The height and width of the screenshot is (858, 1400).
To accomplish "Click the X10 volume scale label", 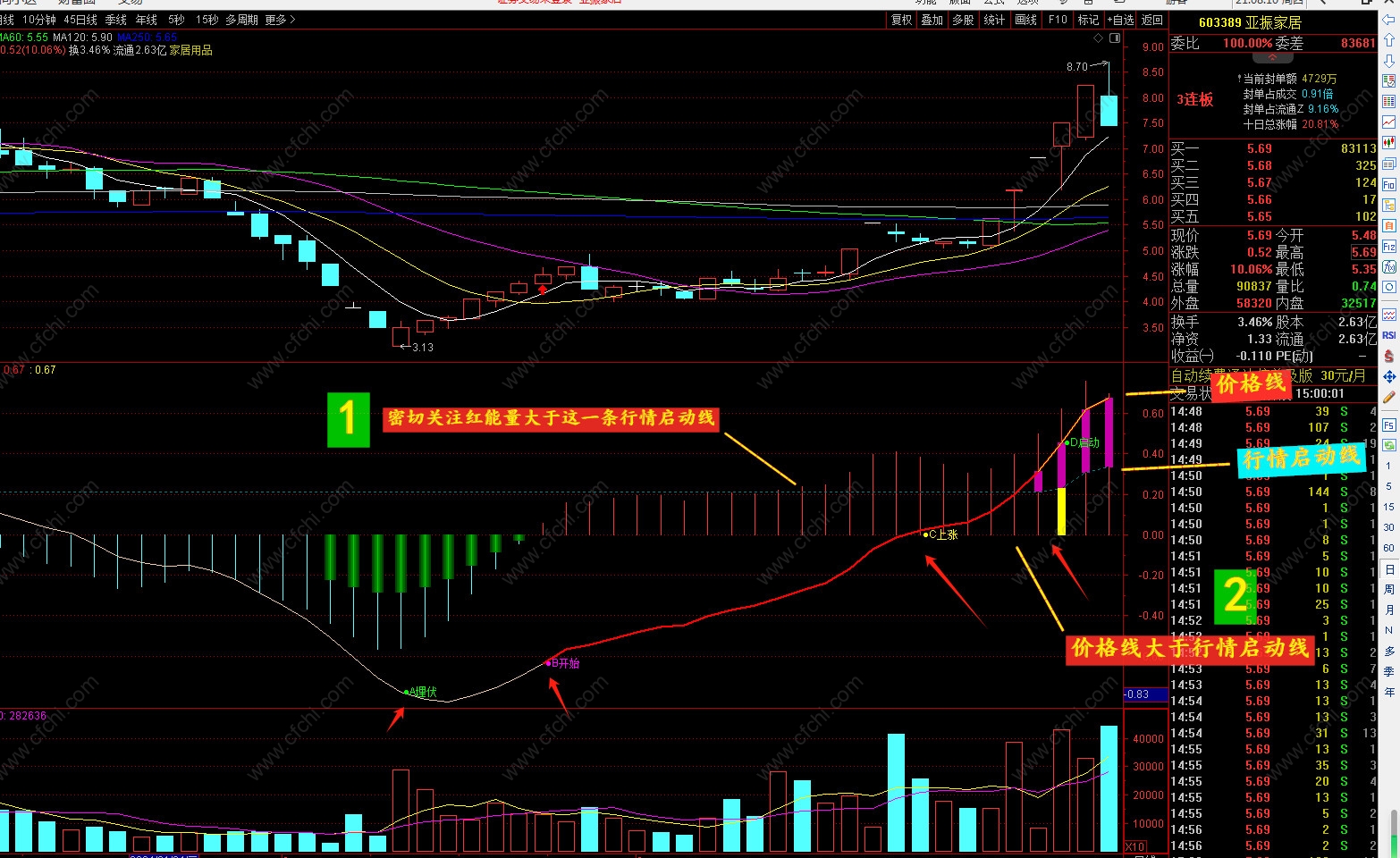I will coord(1134,846).
